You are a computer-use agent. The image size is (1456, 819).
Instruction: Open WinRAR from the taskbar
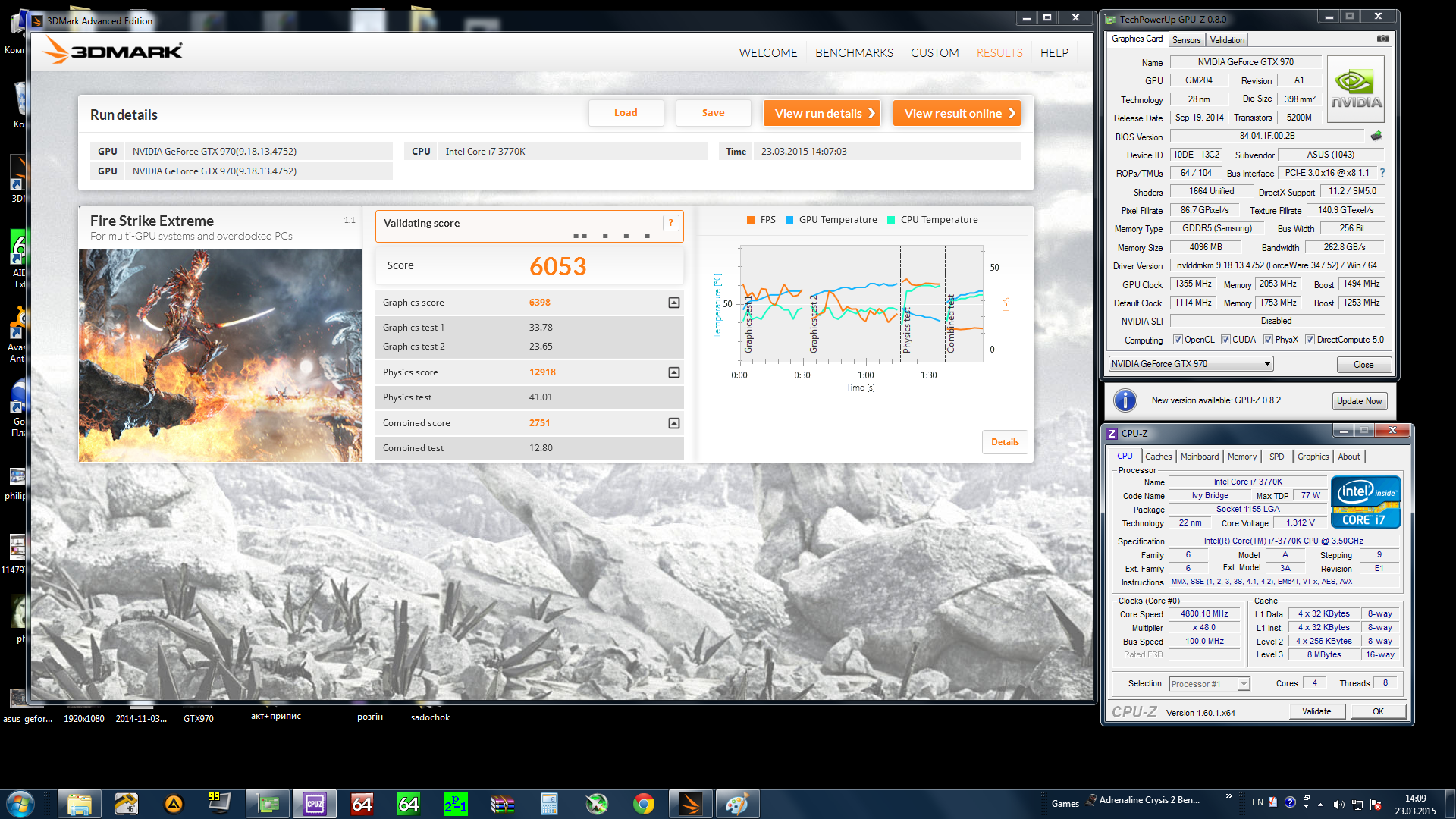(502, 804)
